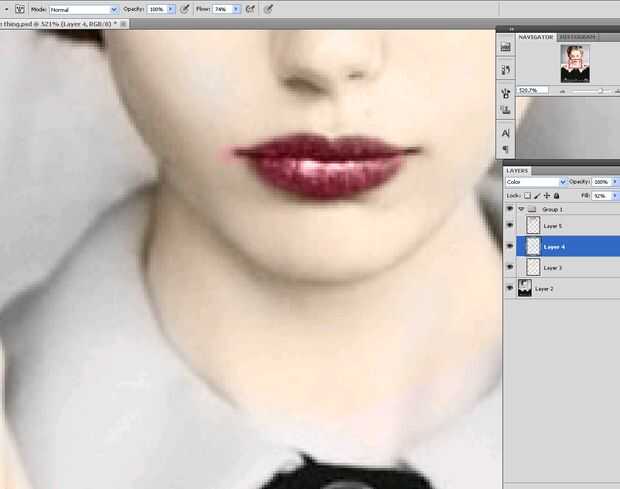Click the Layer 2 photo thumbnail
The width and height of the screenshot is (620, 489).
pos(525,288)
